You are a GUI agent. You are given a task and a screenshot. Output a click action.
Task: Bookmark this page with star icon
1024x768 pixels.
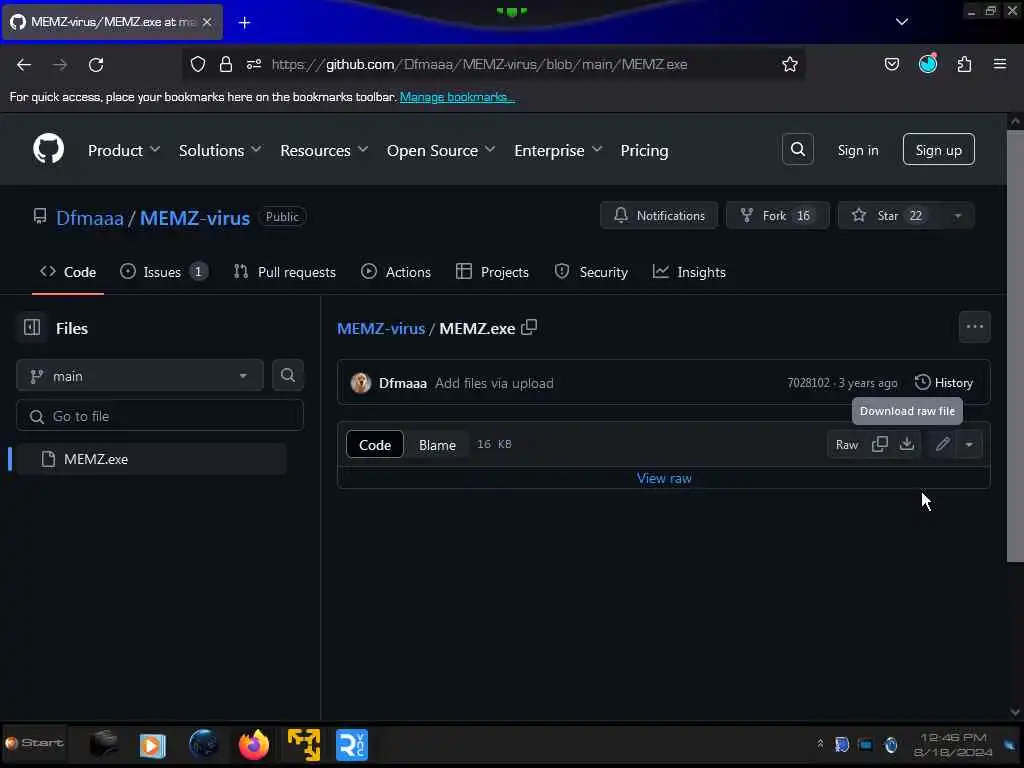click(790, 64)
